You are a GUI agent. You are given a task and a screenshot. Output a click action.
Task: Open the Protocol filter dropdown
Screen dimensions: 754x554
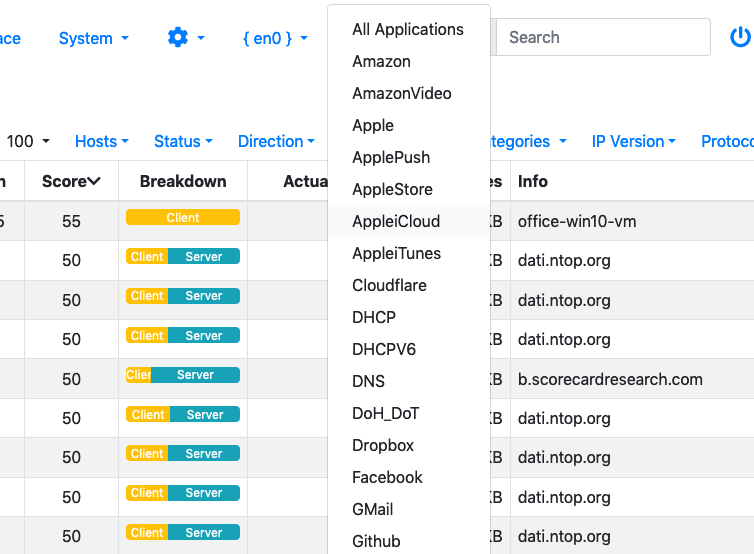pyautogui.click(x=727, y=141)
